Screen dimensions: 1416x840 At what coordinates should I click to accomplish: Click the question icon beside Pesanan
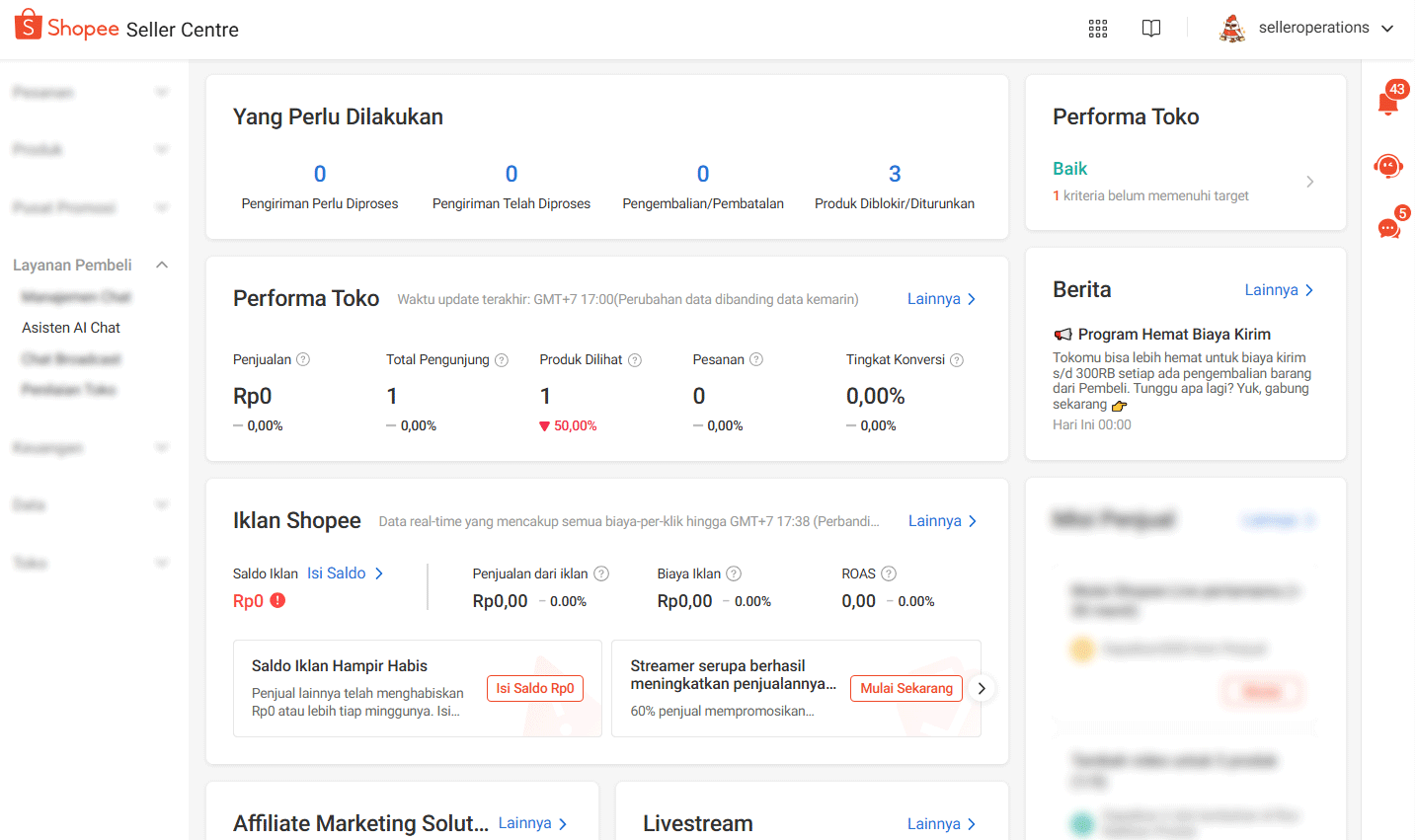click(756, 359)
